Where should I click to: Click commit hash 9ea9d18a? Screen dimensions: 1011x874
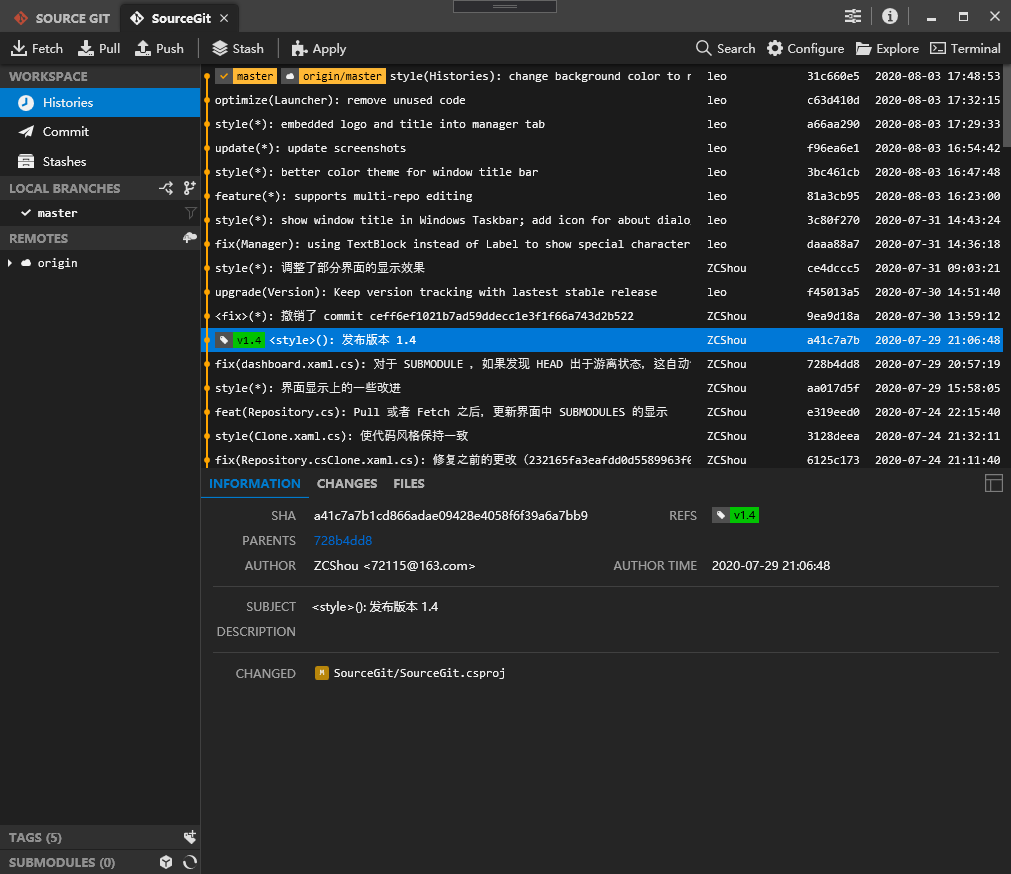tap(833, 316)
